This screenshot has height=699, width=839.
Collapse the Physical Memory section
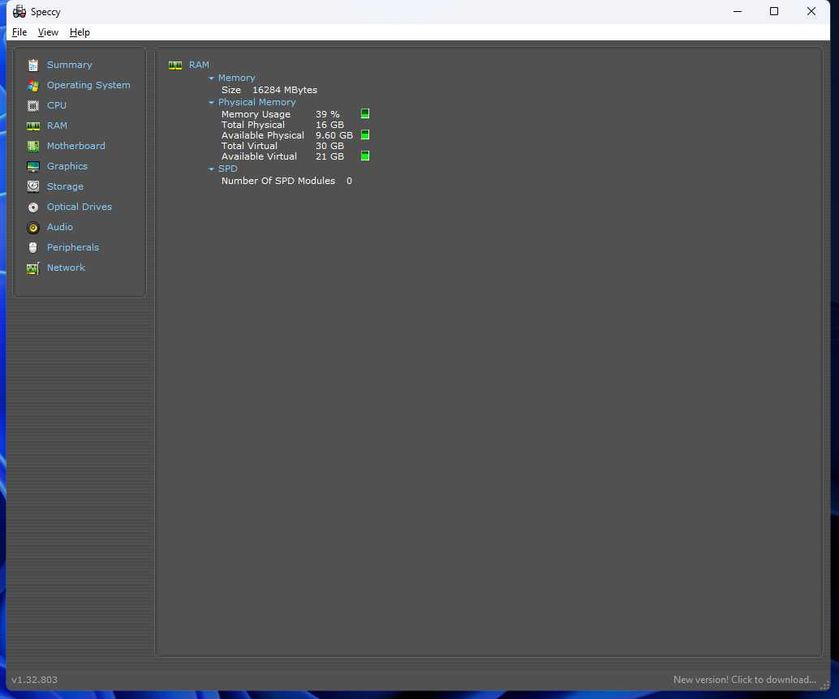tap(211, 102)
